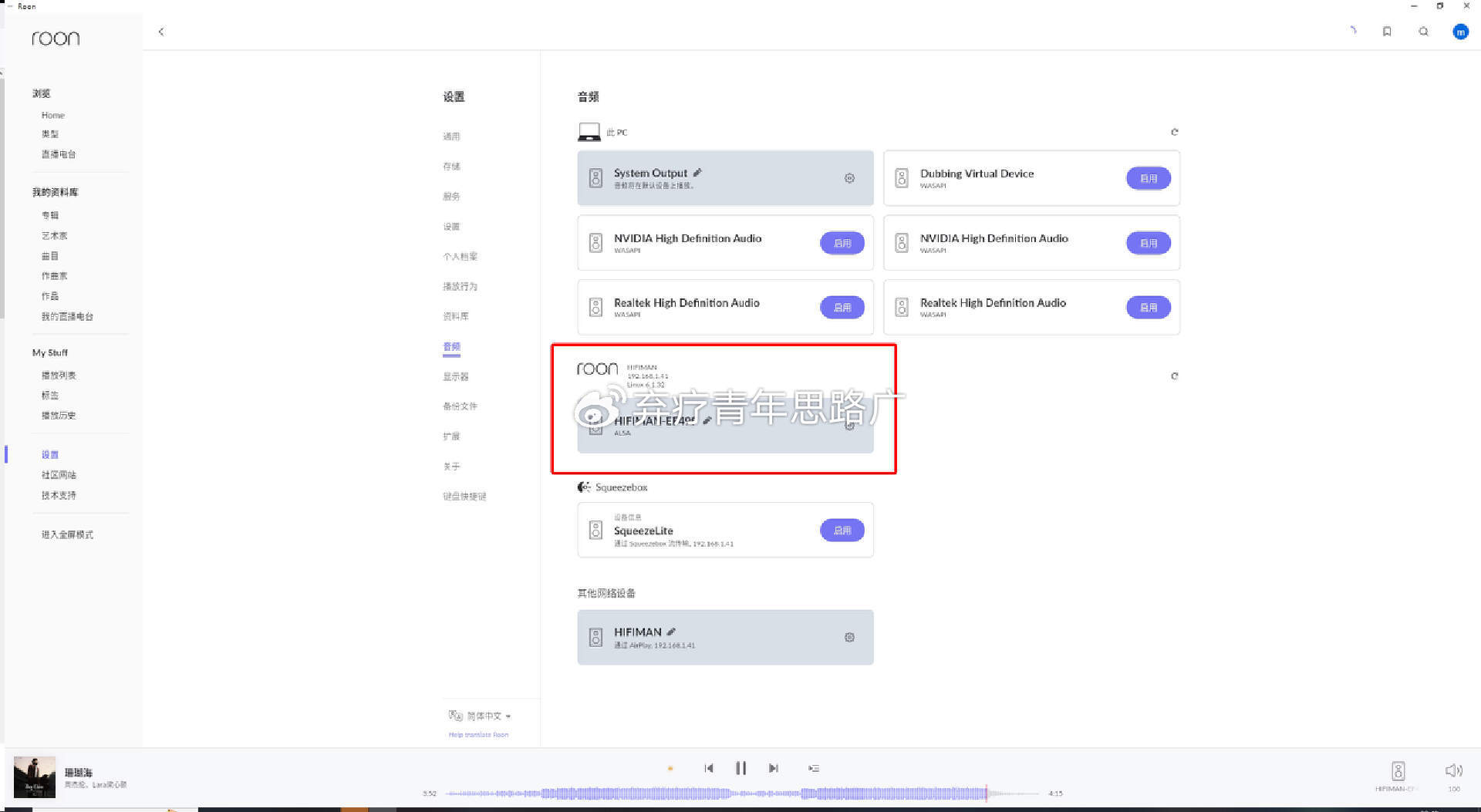This screenshot has width=1481, height=812.
Task: Go back using the top-left arrow
Action: [x=161, y=32]
